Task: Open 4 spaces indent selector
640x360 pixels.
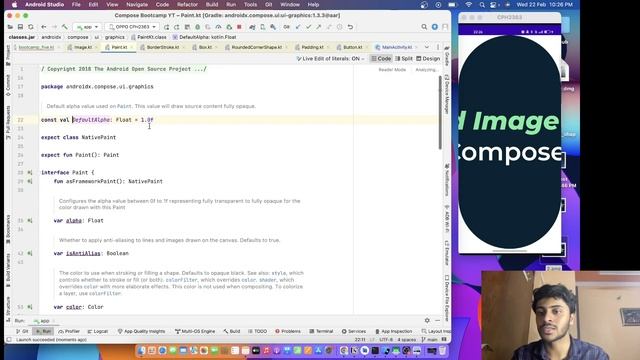Action: coord(407,340)
